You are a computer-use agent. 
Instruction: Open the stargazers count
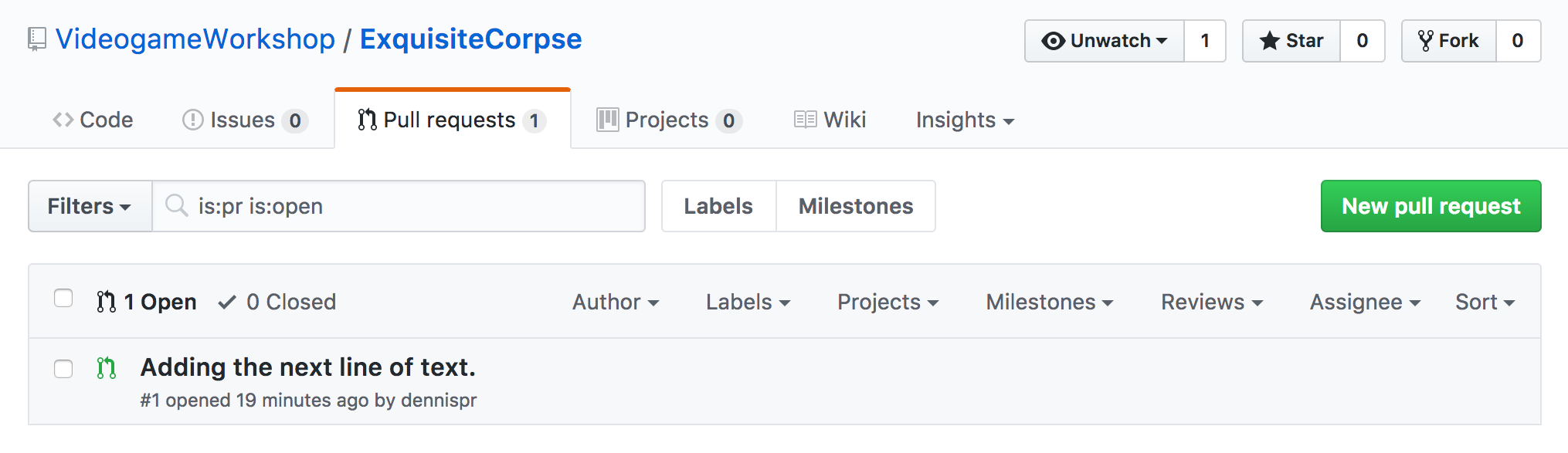1363,41
